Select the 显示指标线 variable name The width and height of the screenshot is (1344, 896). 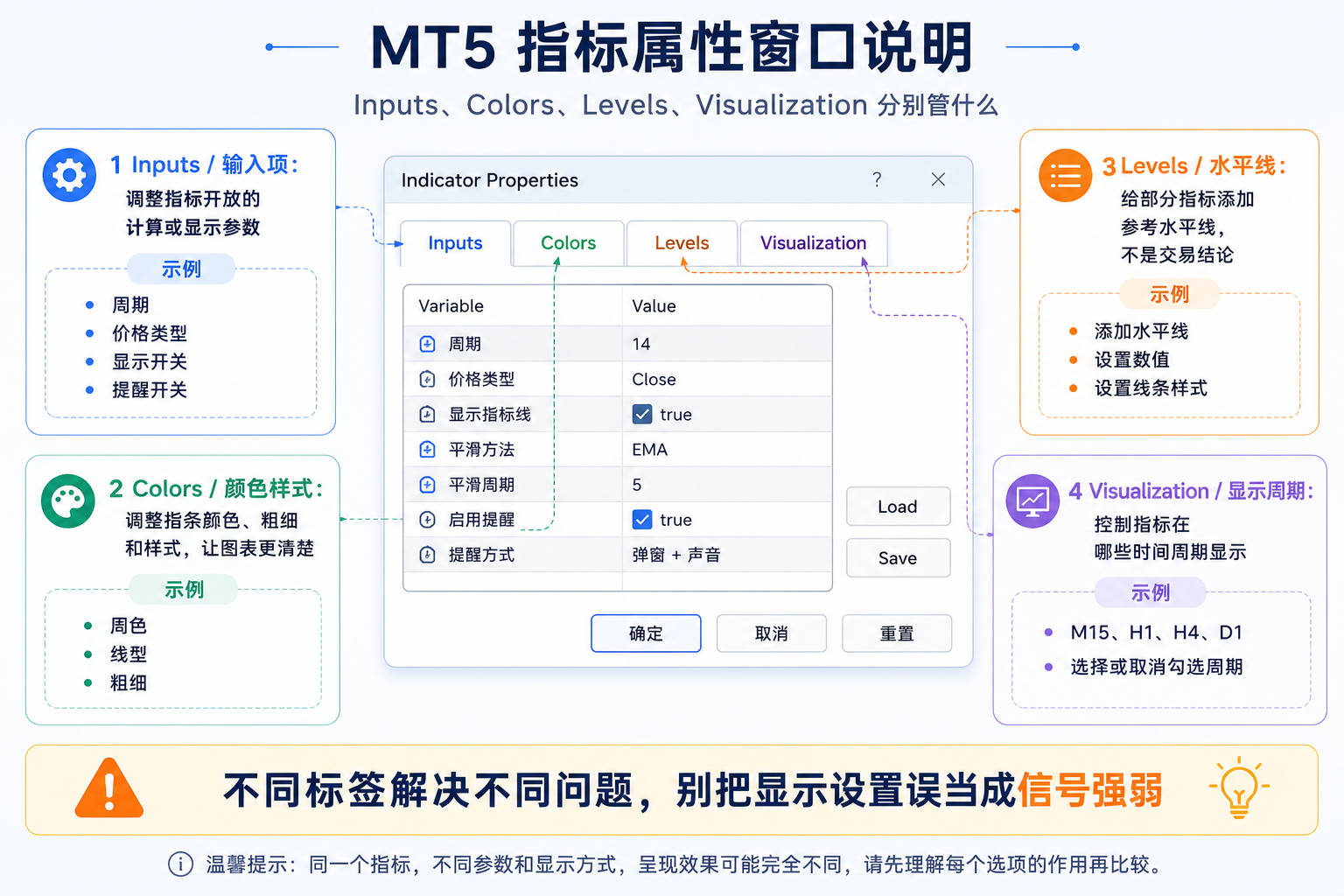[489, 414]
